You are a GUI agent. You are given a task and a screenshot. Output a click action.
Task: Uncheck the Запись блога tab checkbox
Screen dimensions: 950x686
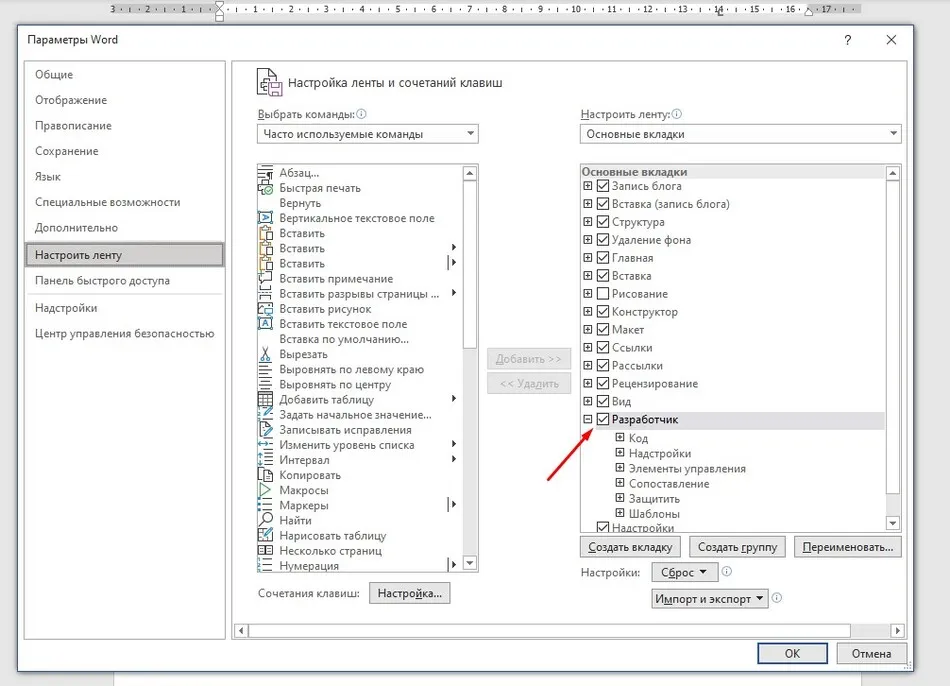coord(603,186)
